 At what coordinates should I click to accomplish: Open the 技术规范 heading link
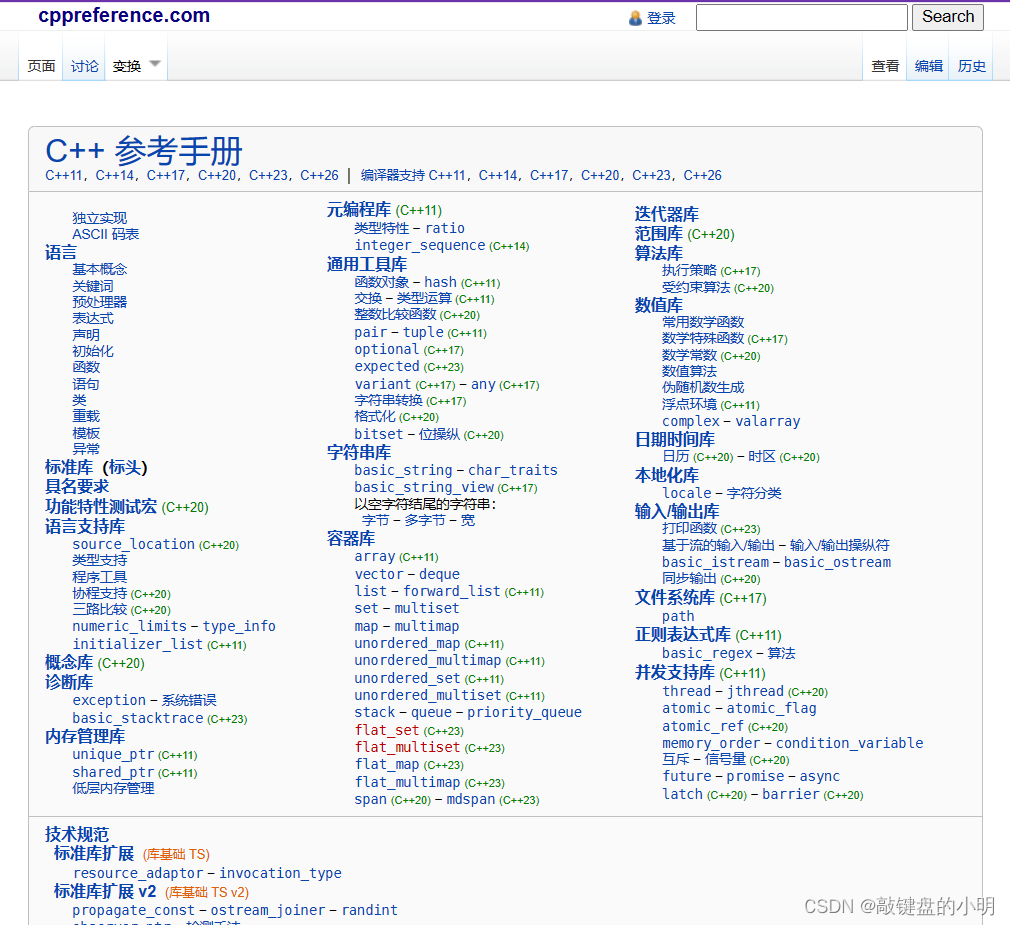click(77, 834)
